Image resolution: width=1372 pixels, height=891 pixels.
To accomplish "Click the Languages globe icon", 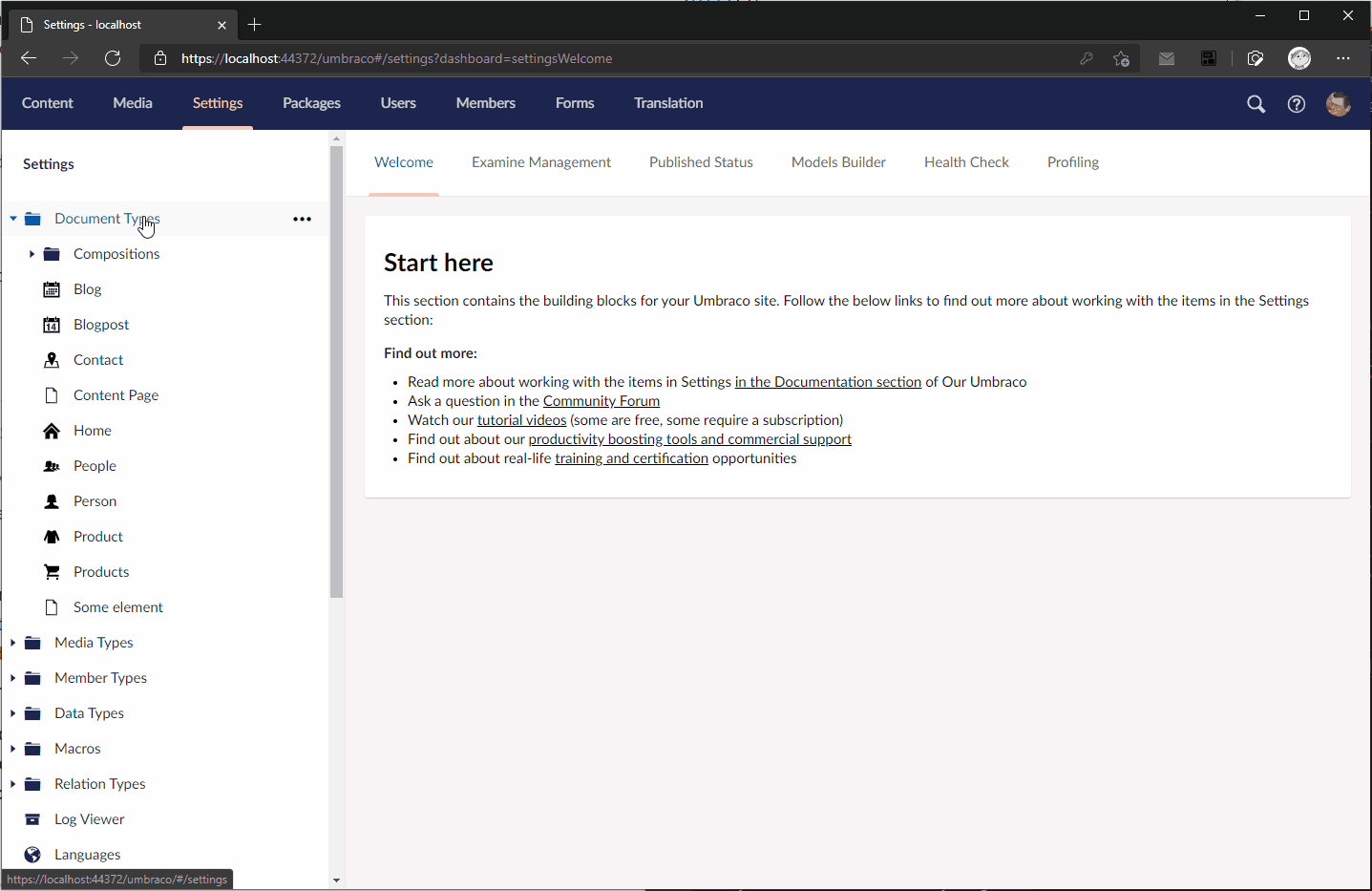I will point(32,855).
